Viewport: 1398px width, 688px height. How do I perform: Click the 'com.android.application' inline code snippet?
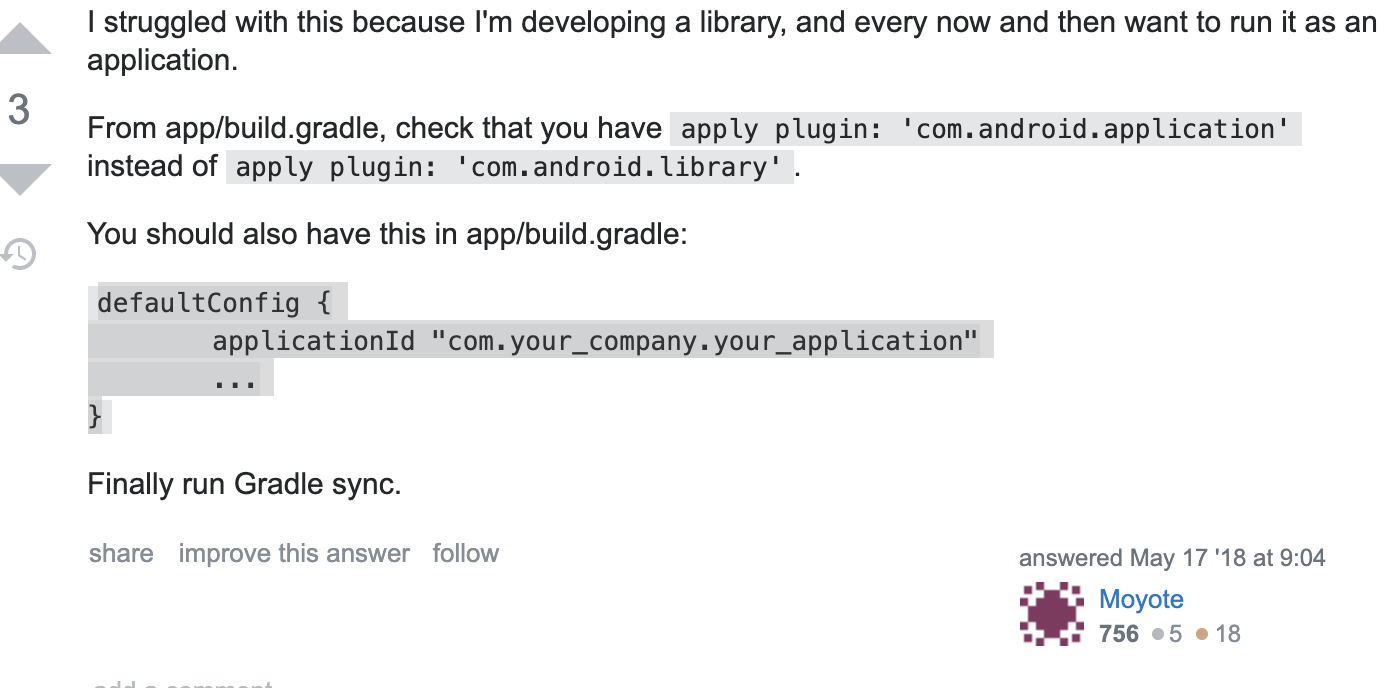[985, 129]
